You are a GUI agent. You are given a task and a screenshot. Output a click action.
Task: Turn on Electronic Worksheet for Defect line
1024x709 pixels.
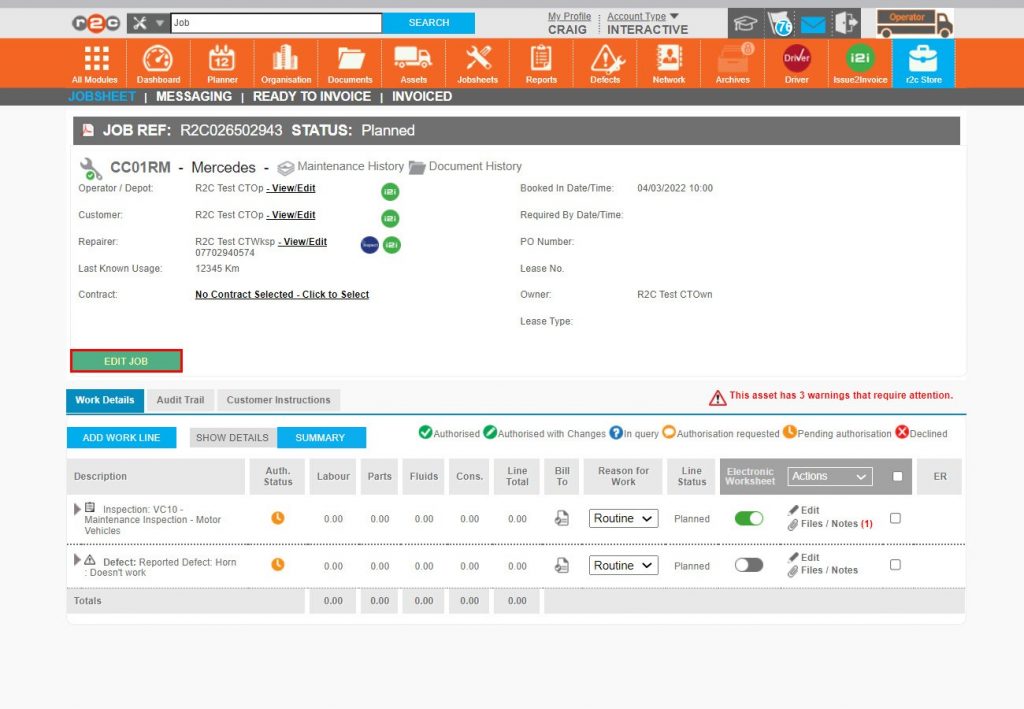[x=749, y=565]
